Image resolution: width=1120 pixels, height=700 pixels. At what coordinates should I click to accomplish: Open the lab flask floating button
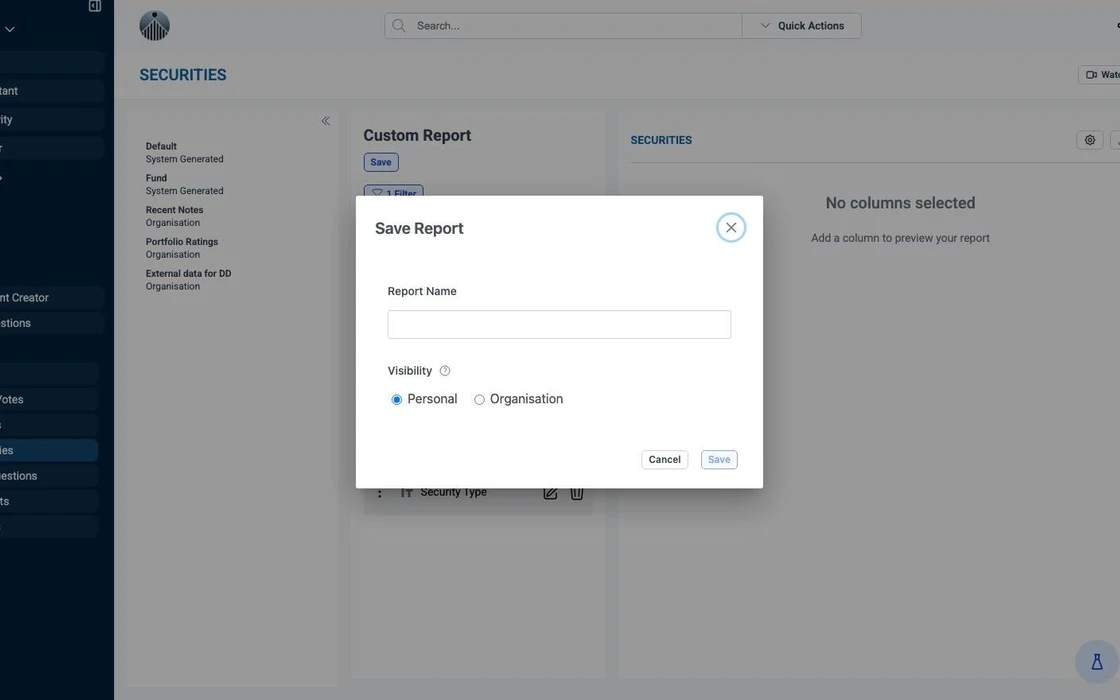1096,662
